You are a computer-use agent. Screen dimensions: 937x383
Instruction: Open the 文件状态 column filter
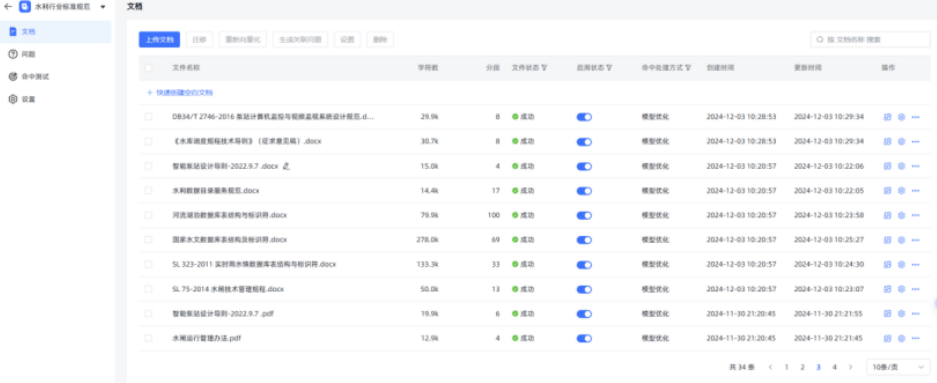click(544, 68)
